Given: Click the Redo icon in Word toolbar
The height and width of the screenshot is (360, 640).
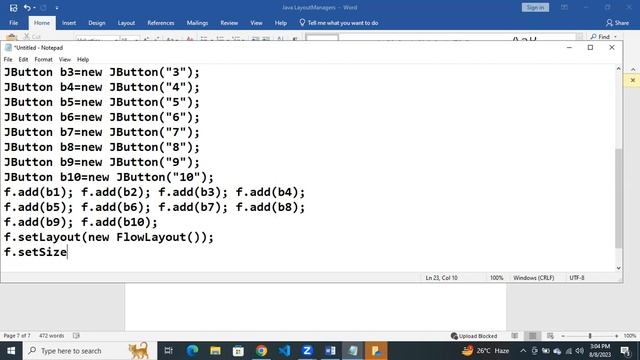Looking at the screenshot, I should pos(44,7).
